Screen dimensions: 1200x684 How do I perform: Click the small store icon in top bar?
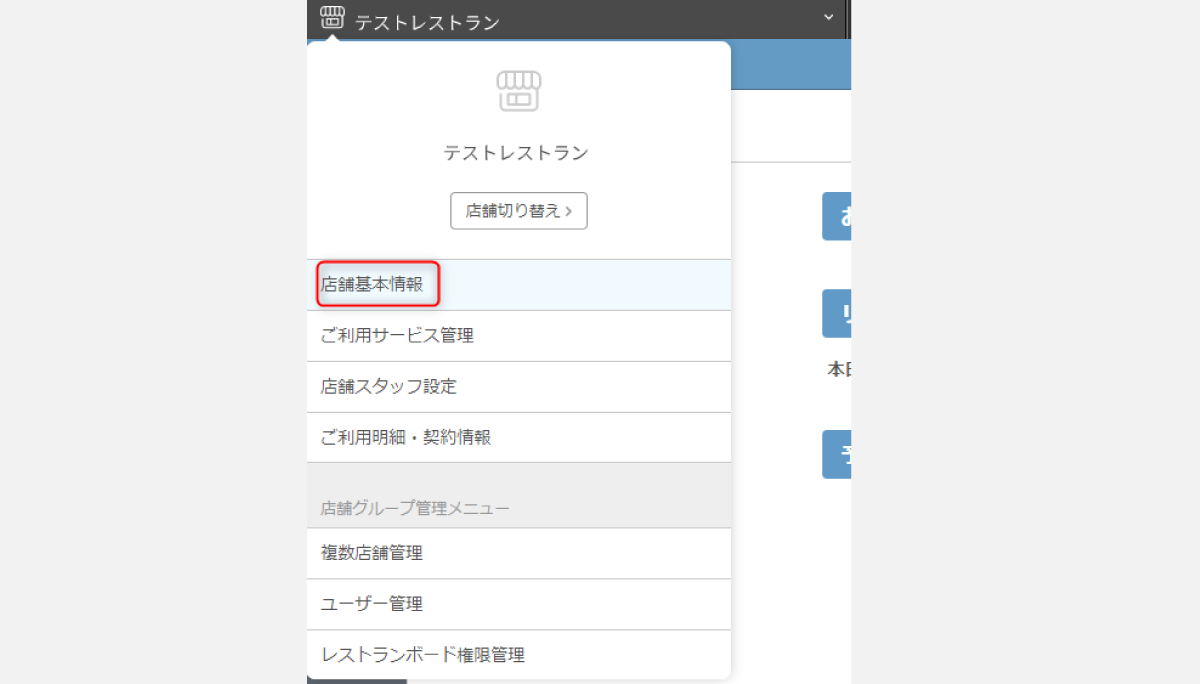pos(332,17)
